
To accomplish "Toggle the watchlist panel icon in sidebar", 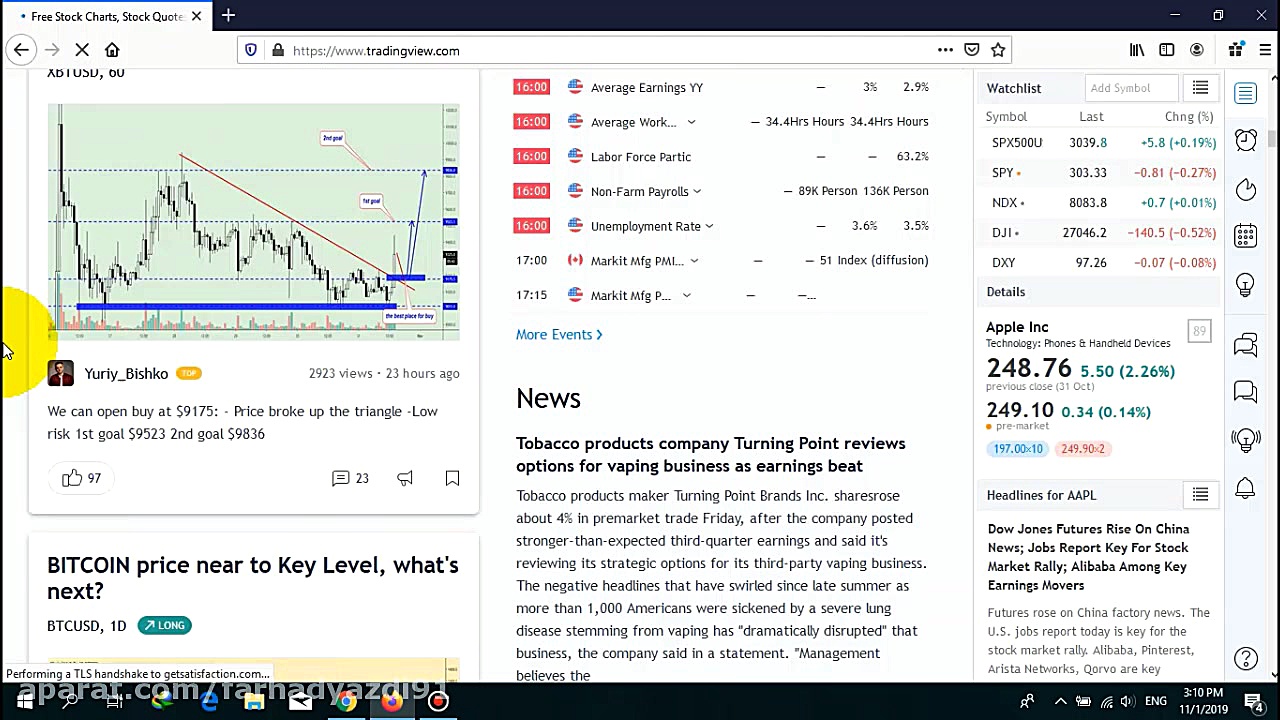I will tap(1245, 93).
